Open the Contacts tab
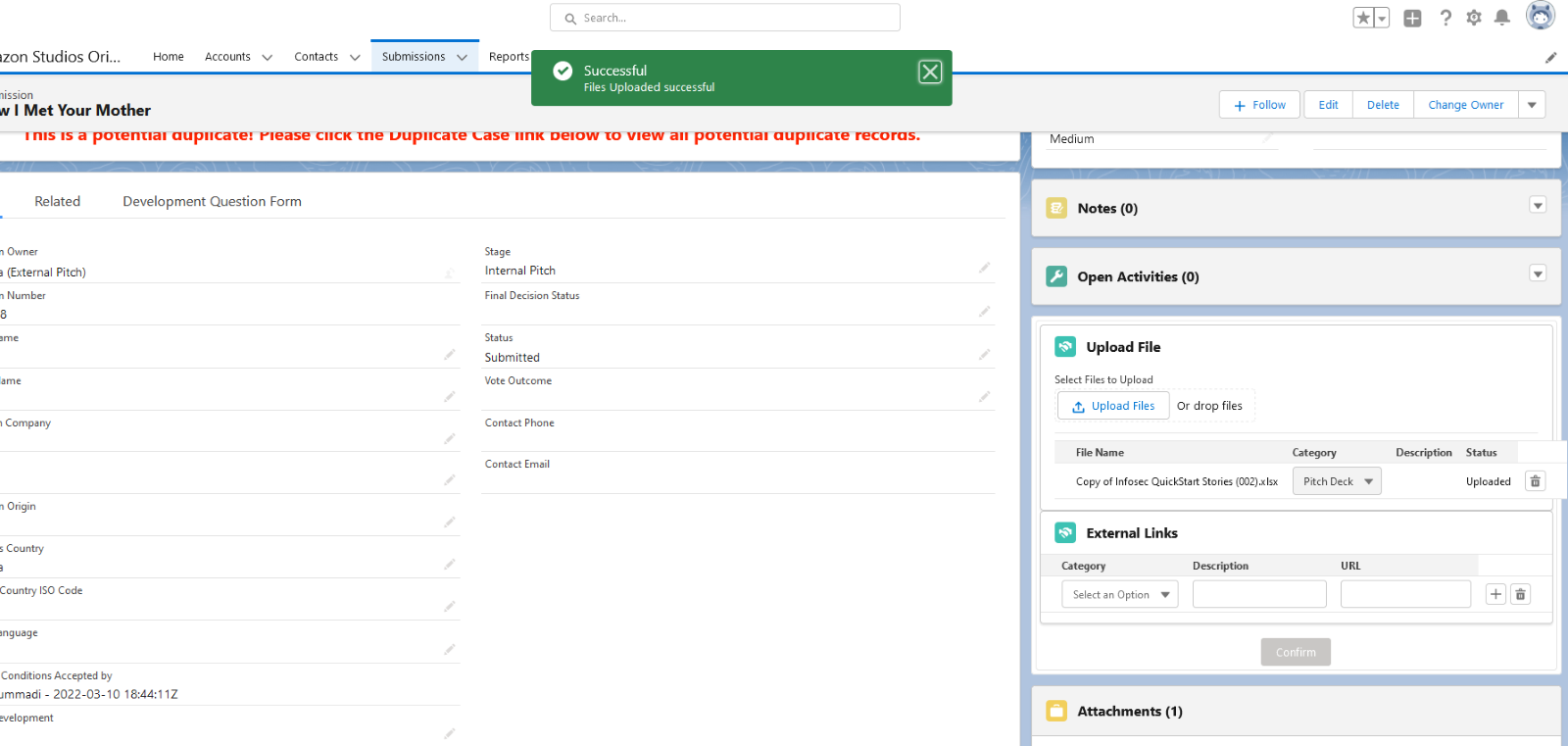 pyautogui.click(x=316, y=57)
